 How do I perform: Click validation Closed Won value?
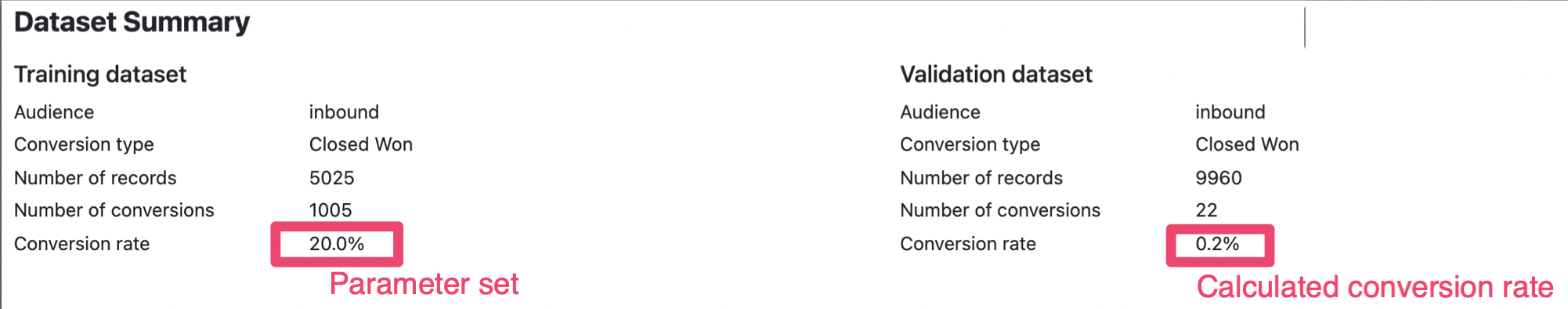tap(1248, 144)
